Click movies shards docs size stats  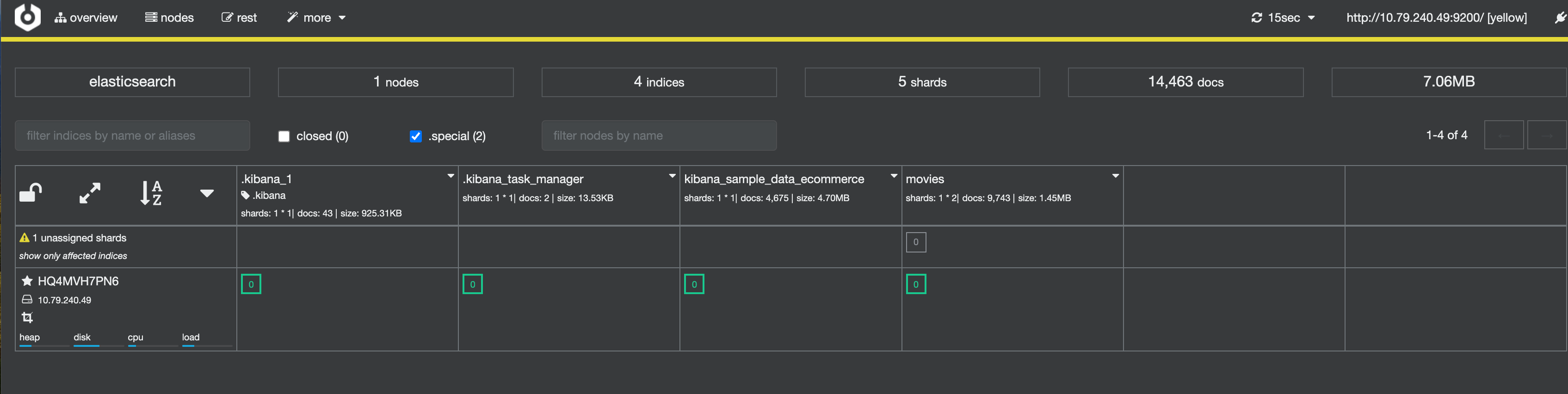pyautogui.click(x=988, y=198)
